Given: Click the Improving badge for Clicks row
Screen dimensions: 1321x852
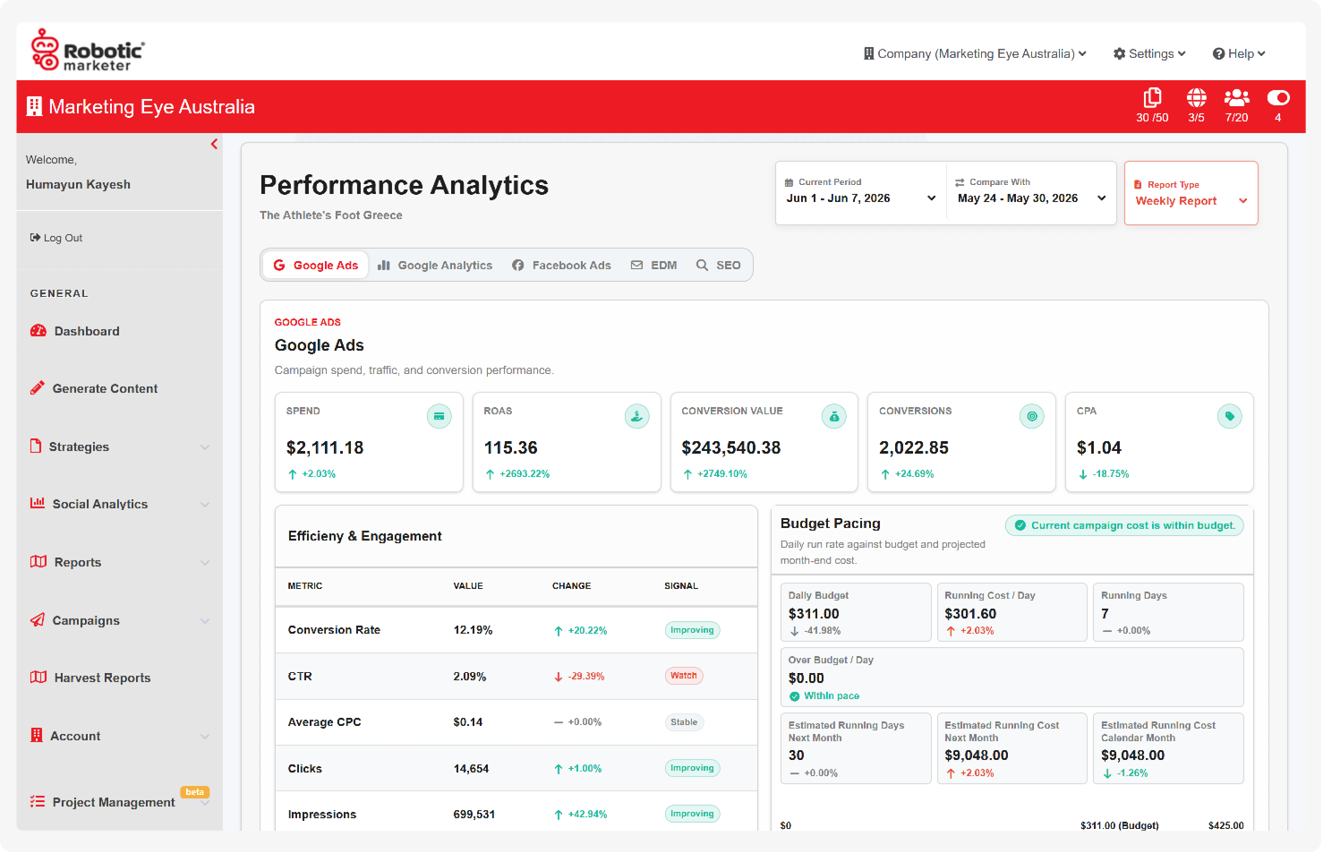Looking at the screenshot, I should point(692,768).
